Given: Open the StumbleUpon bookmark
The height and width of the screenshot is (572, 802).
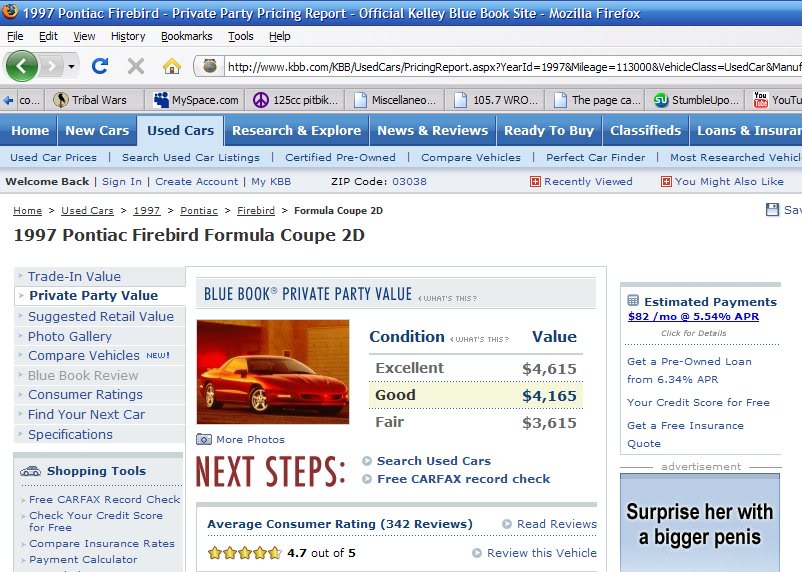Looking at the screenshot, I should pyautogui.click(x=696, y=100).
